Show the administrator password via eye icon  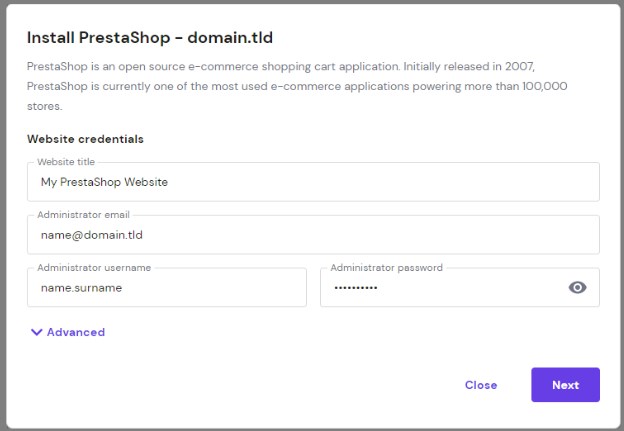577,287
